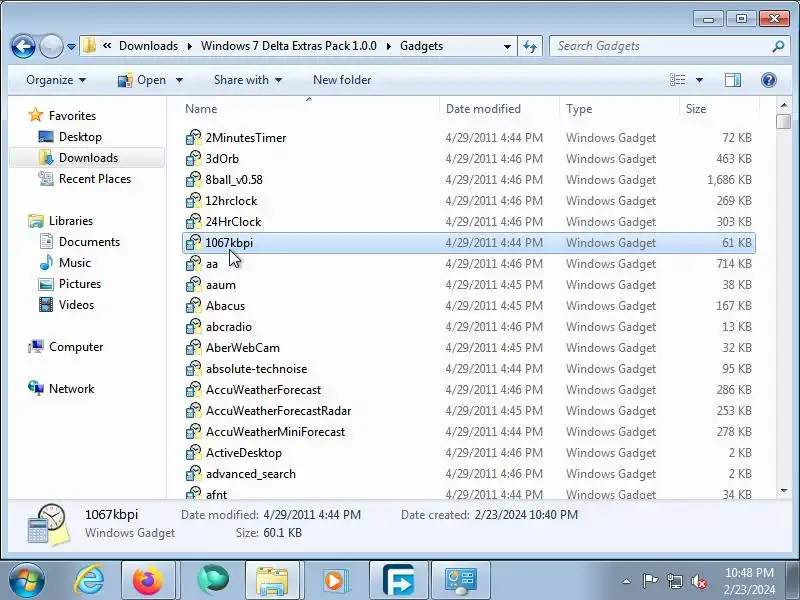Open the Share with menu
The image size is (800, 600).
click(x=247, y=80)
